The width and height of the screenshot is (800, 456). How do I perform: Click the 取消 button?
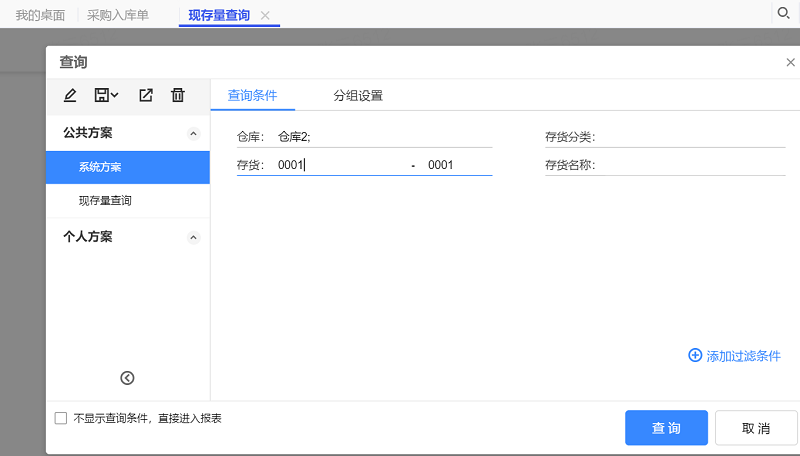pyautogui.click(x=756, y=428)
